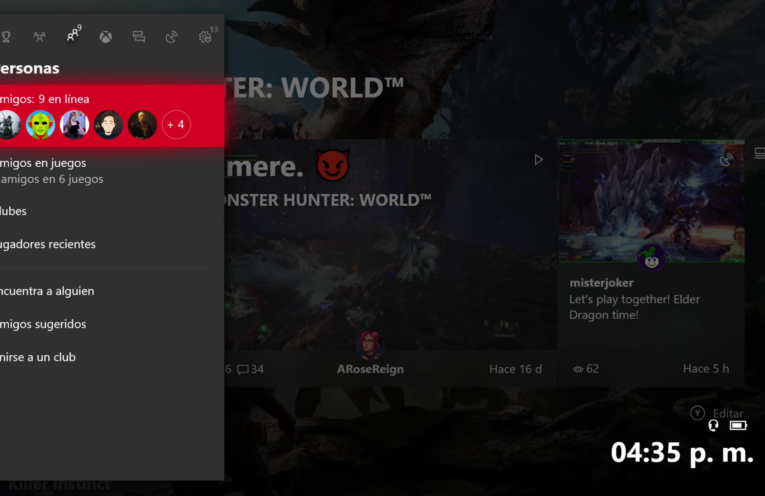Viewport: 765px width, 496px height.
Task: Open the Settings gear tab
Action: [205, 37]
